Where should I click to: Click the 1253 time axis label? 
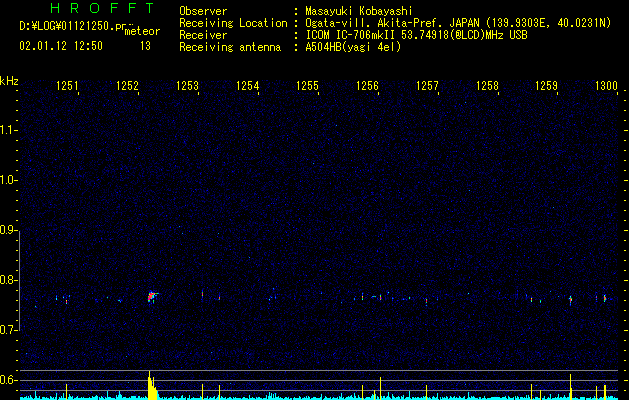pos(187,85)
